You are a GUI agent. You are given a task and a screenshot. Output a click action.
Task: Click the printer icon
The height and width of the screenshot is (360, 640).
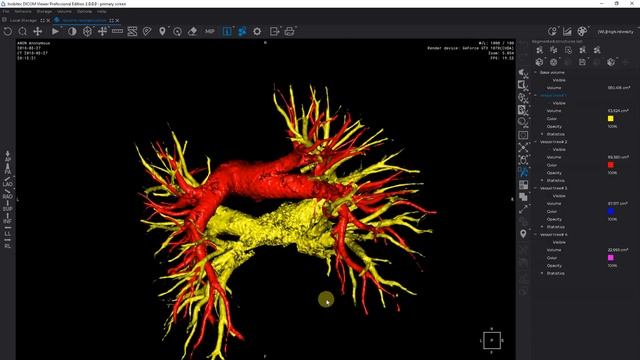click(290, 31)
